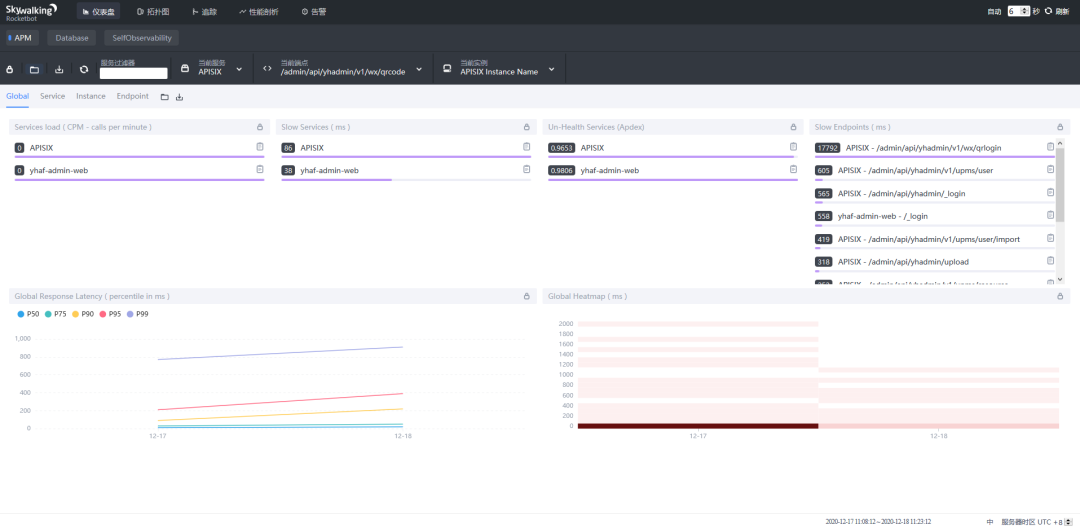Copy the yhadmin/upload endpoint entry
This screenshot has height=529, width=1080.
[1050, 260]
